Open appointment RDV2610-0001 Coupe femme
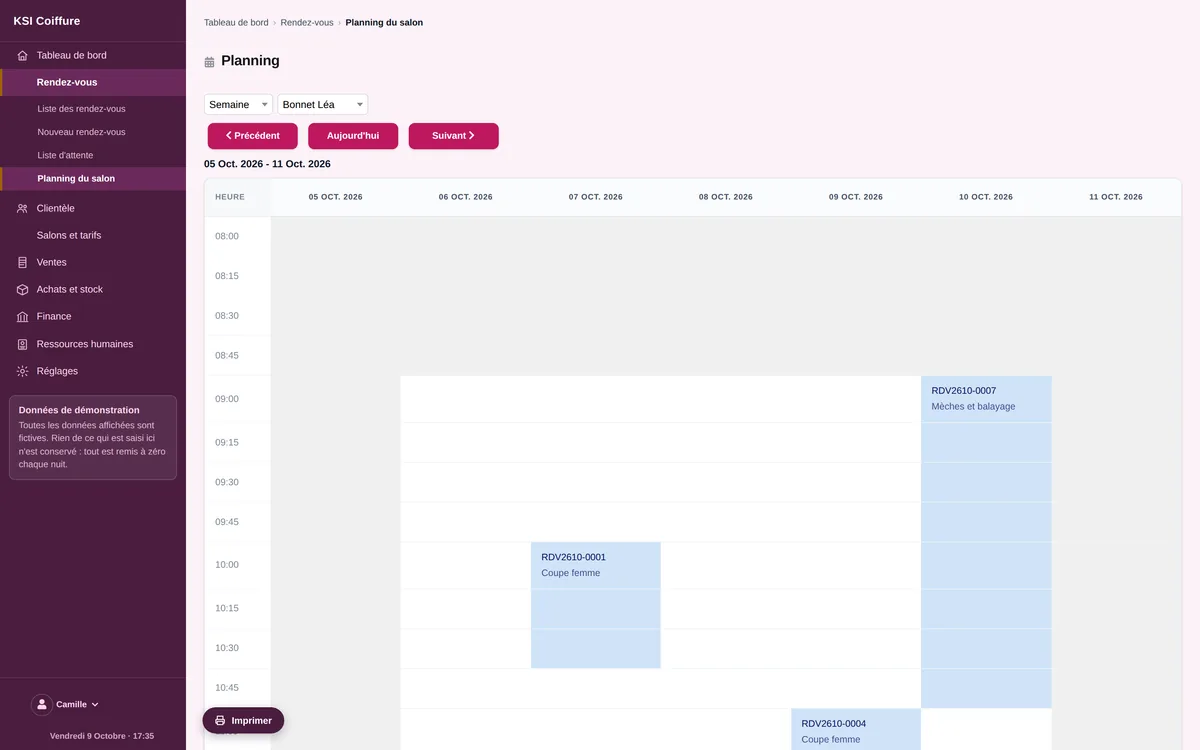 click(x=596, y=605)
